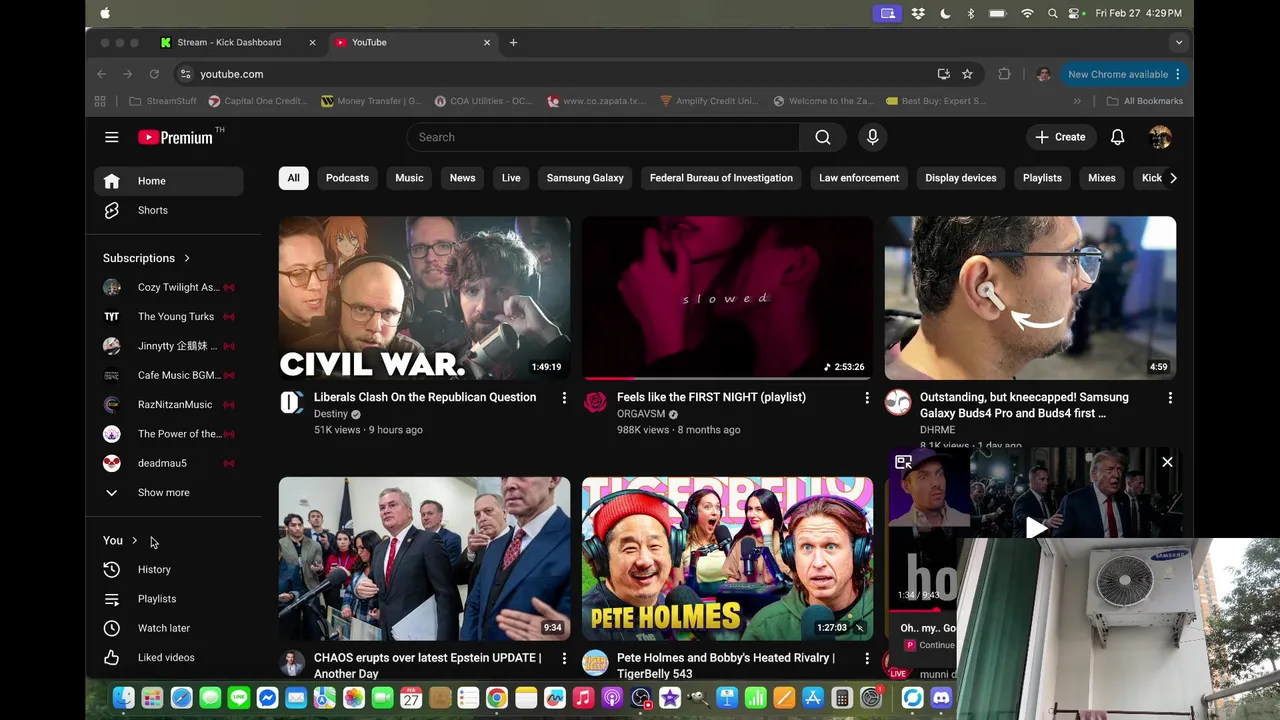This screenshot has height=720, width=1280.
Task: Toggle Bluetooth from the menu bar
Action: click(970, 13)
